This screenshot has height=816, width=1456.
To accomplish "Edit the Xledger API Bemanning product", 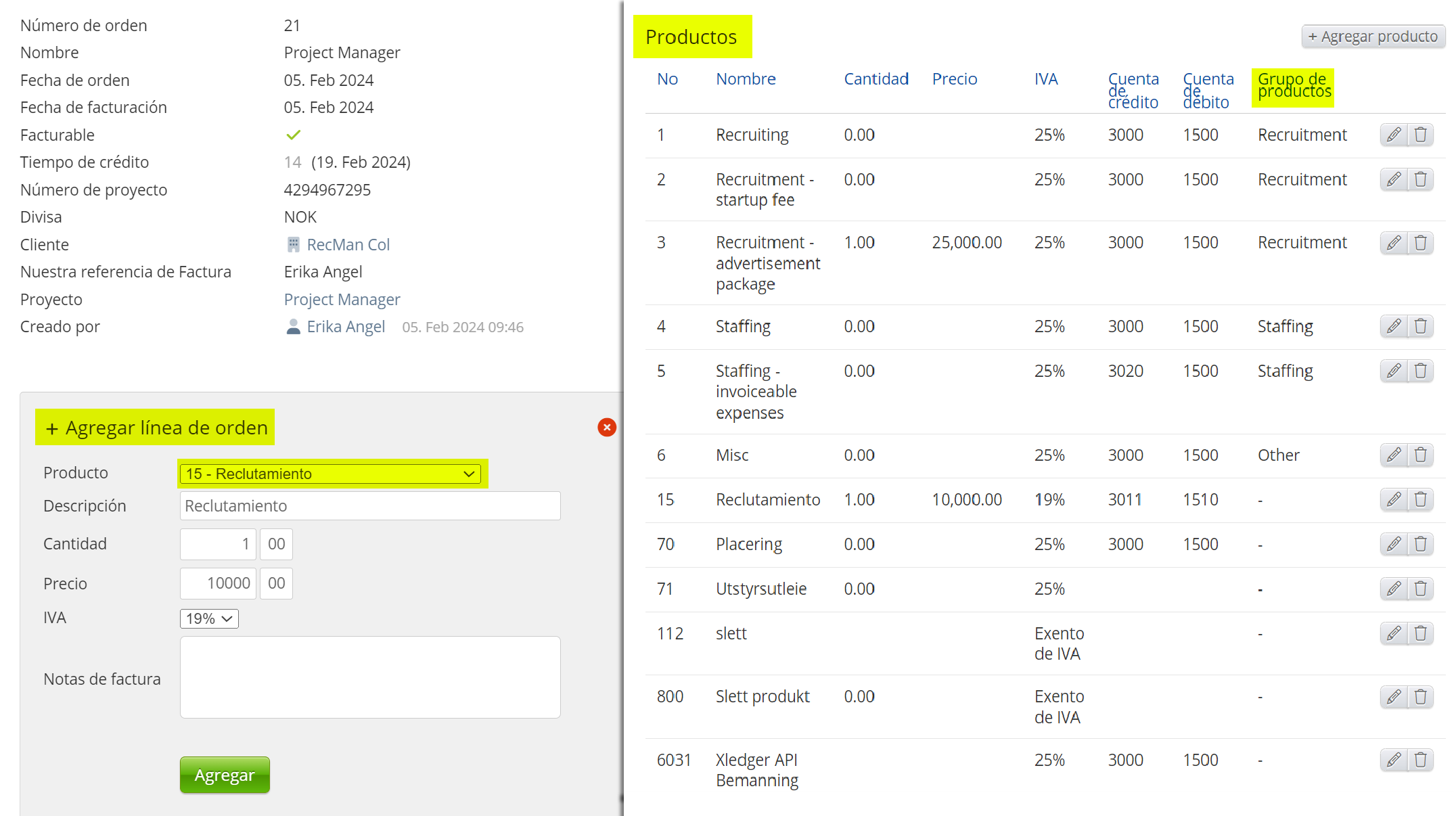I will point(1393,760).
